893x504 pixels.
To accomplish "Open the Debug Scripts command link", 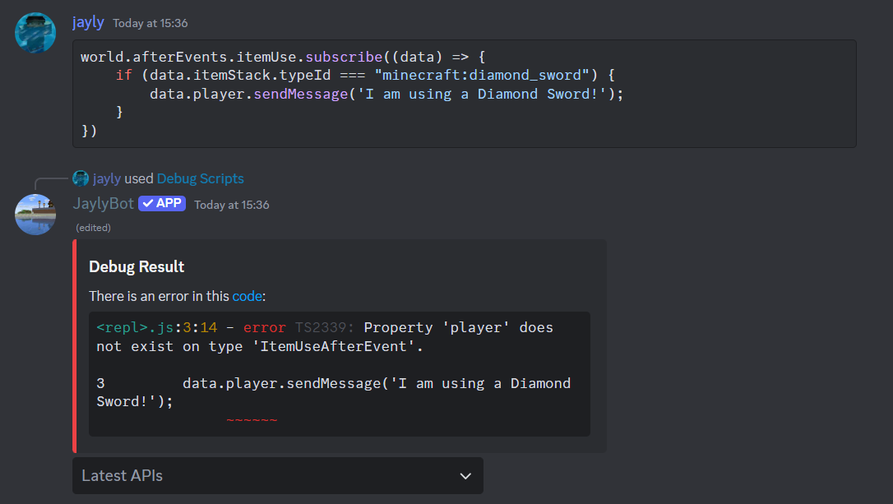I will click(200, 179).
